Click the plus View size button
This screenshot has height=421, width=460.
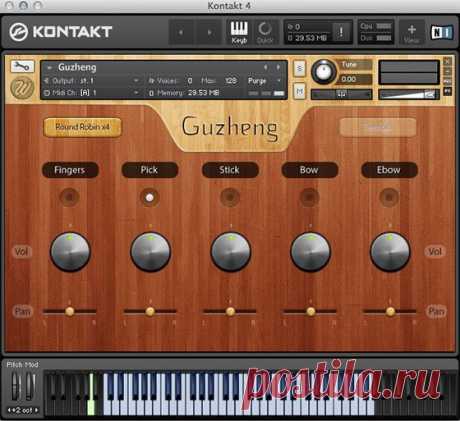point(412,32)
